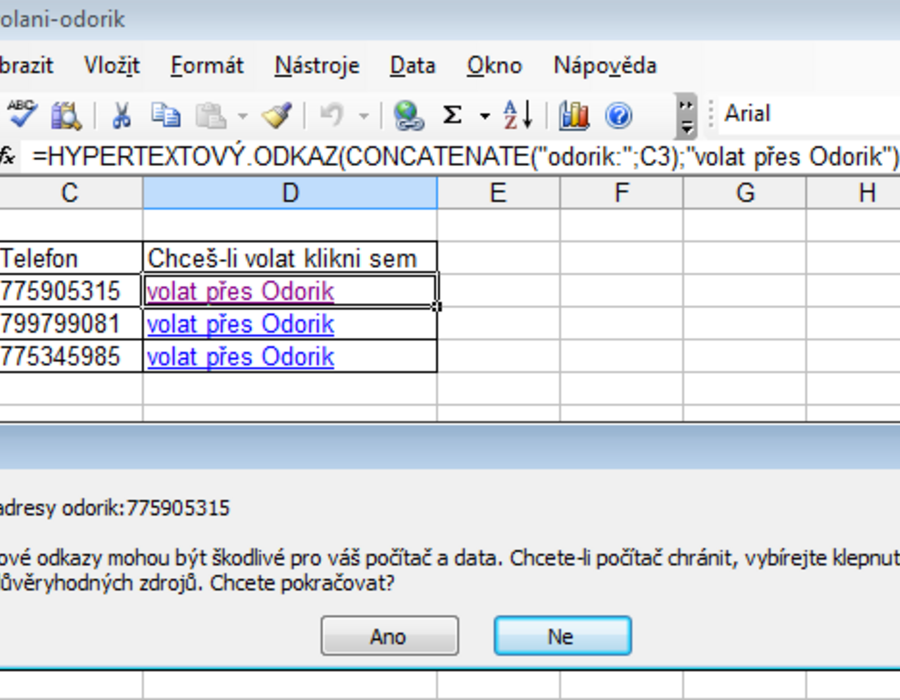Select column F header
Image resolution: width=900 pixels, height=700 pixels.
coord(622,193)
